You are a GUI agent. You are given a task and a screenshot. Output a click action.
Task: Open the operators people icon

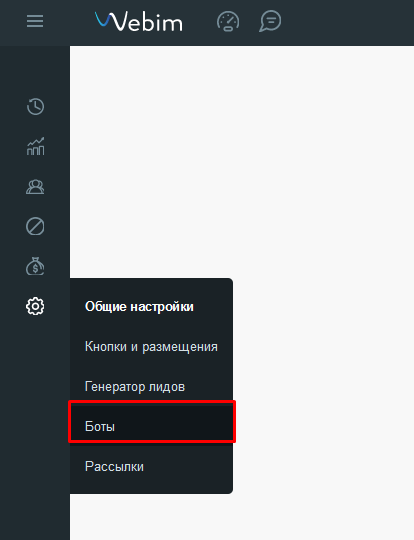(35, 187)
